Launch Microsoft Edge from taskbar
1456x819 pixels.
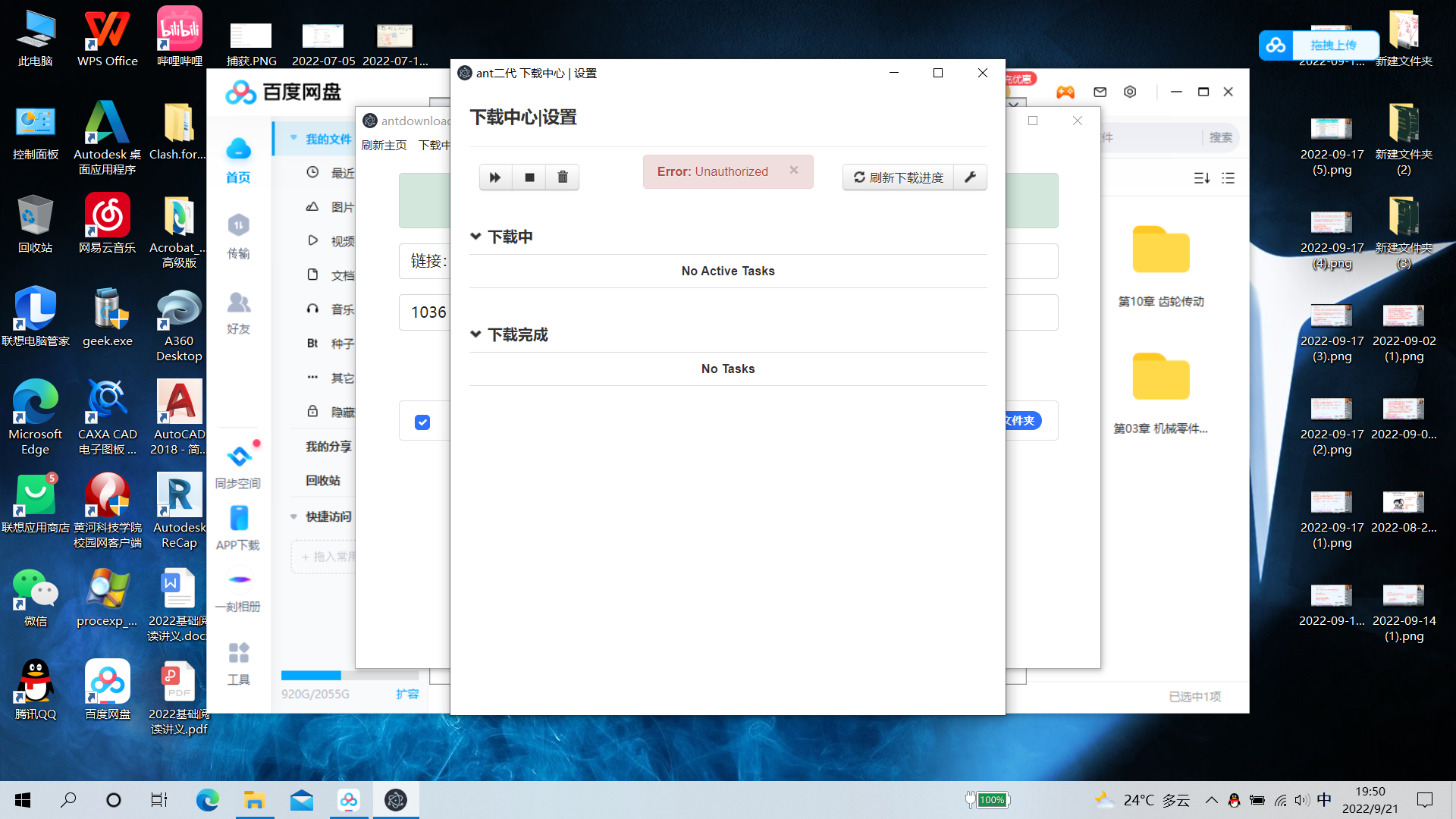pos(207,800)
